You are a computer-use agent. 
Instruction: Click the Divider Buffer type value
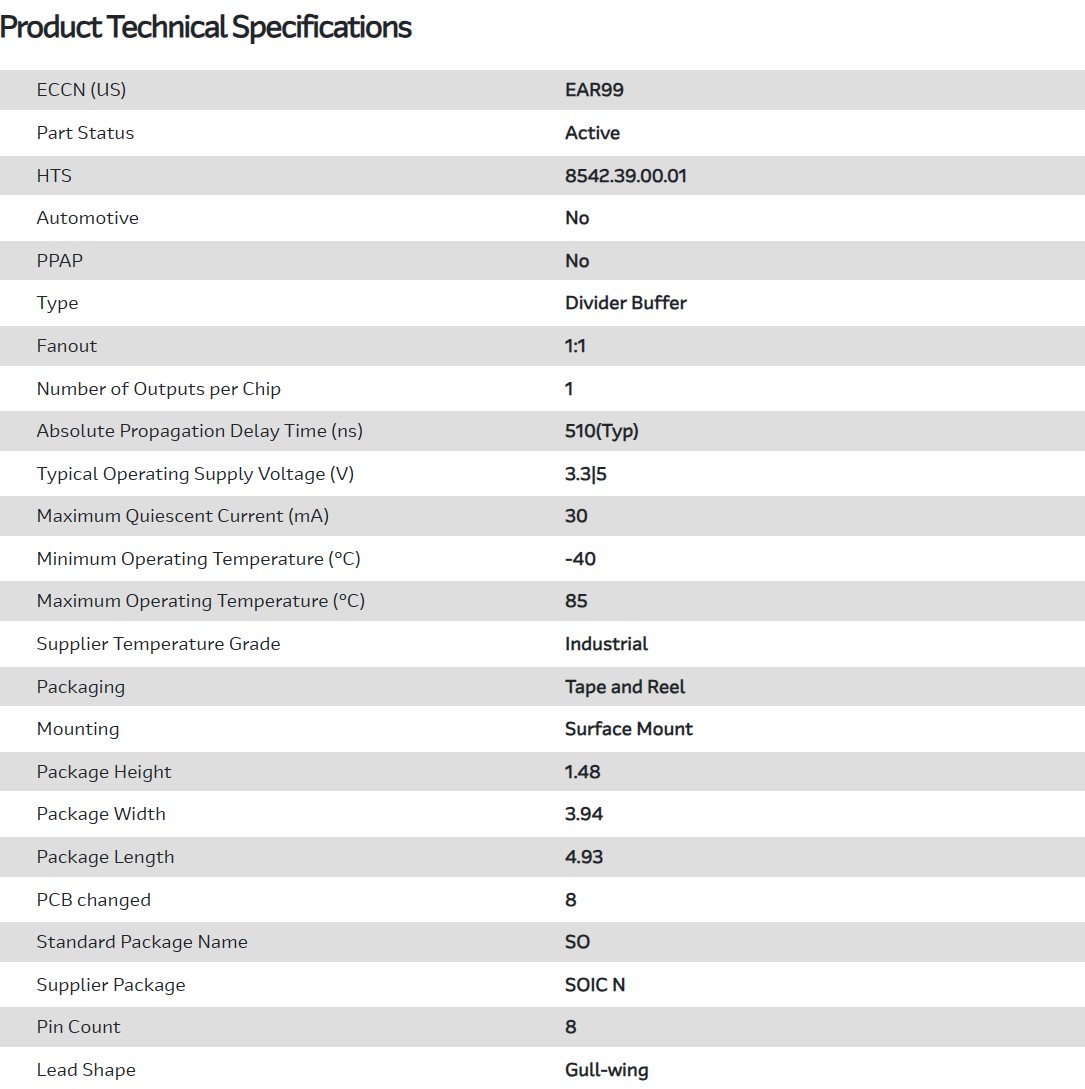(625, 303)
